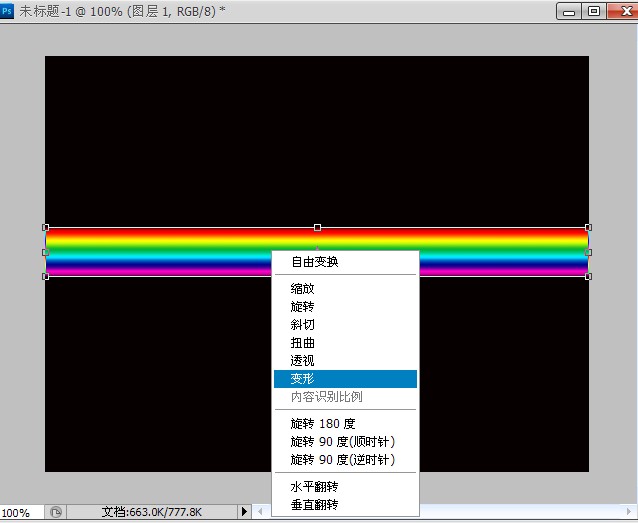Image resolution: width=638 pixels, height=523 pixels.
Task: Choose 扭曲 from the menu
Action: (345, 343)
